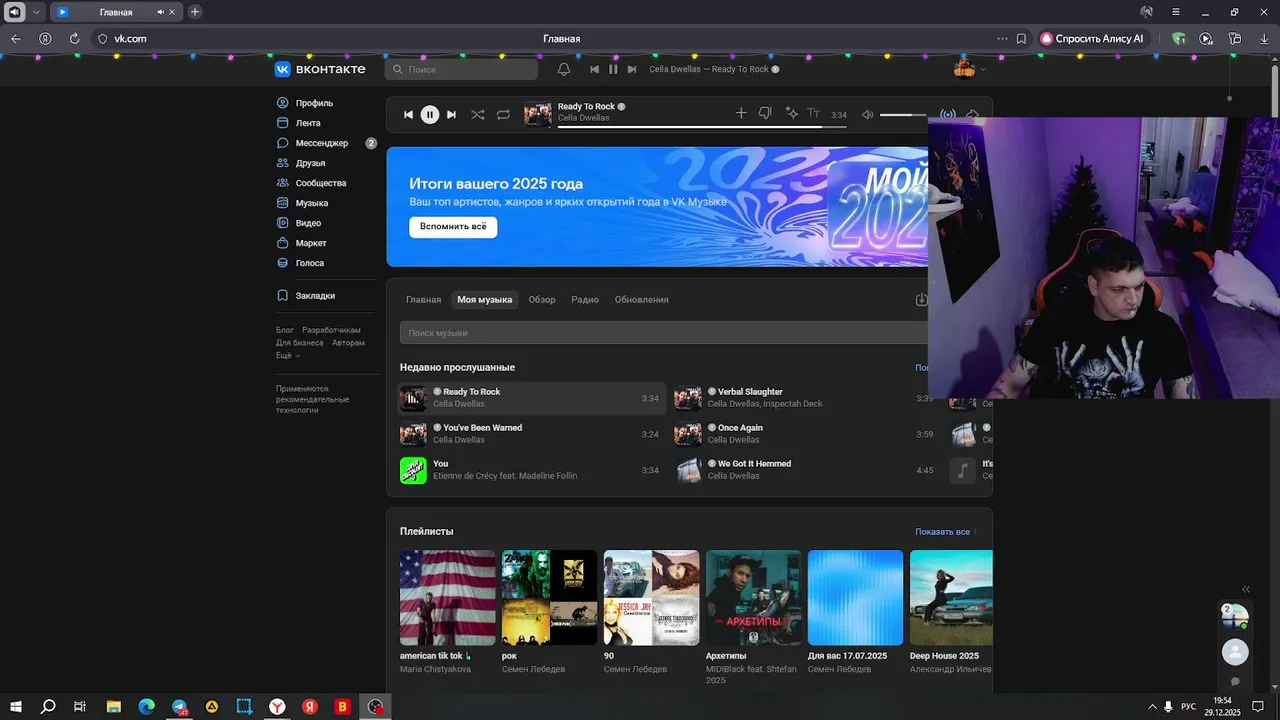Open Windows Start menu

coord(16,706)
